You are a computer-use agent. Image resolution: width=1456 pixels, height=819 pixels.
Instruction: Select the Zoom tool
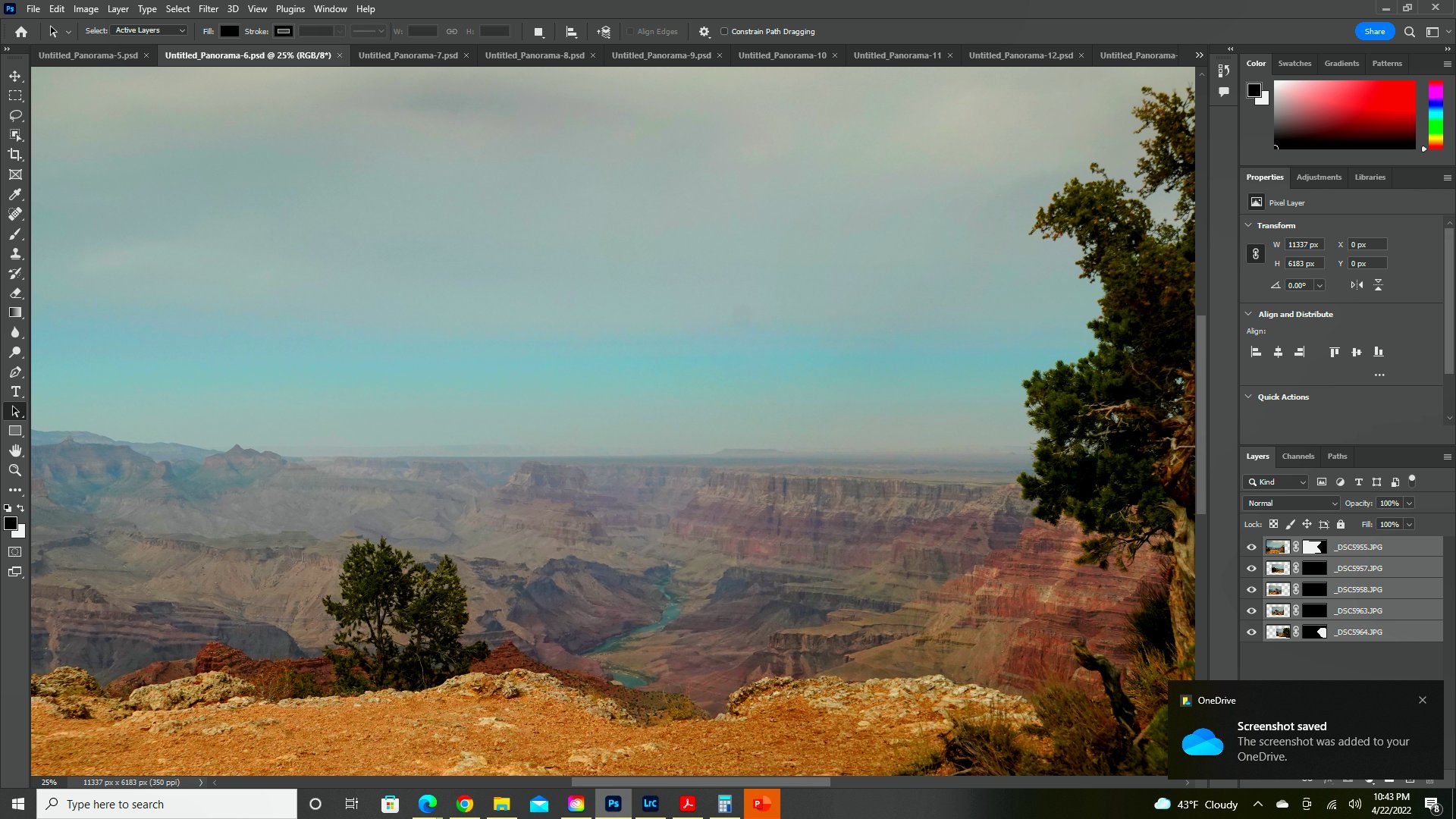point(15,470)
